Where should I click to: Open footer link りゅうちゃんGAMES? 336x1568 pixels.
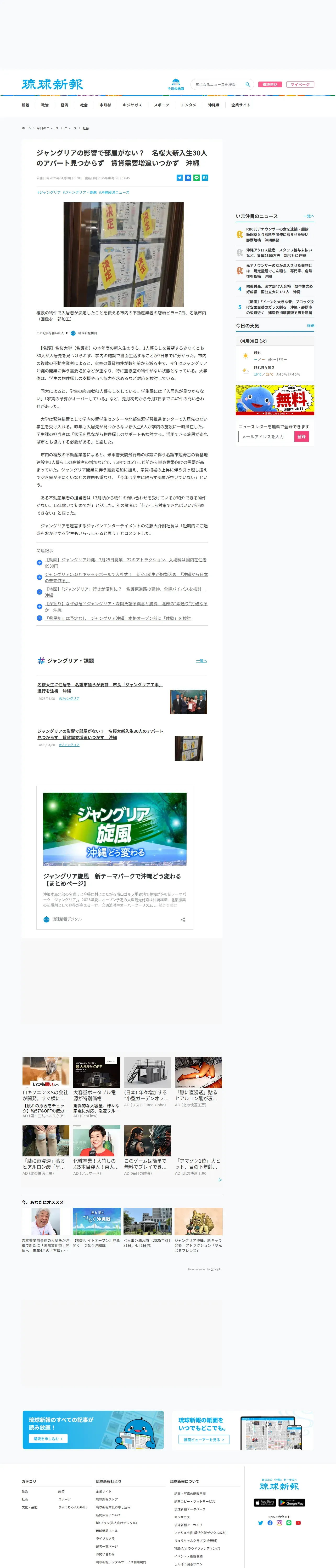(x=73, y=1507)
